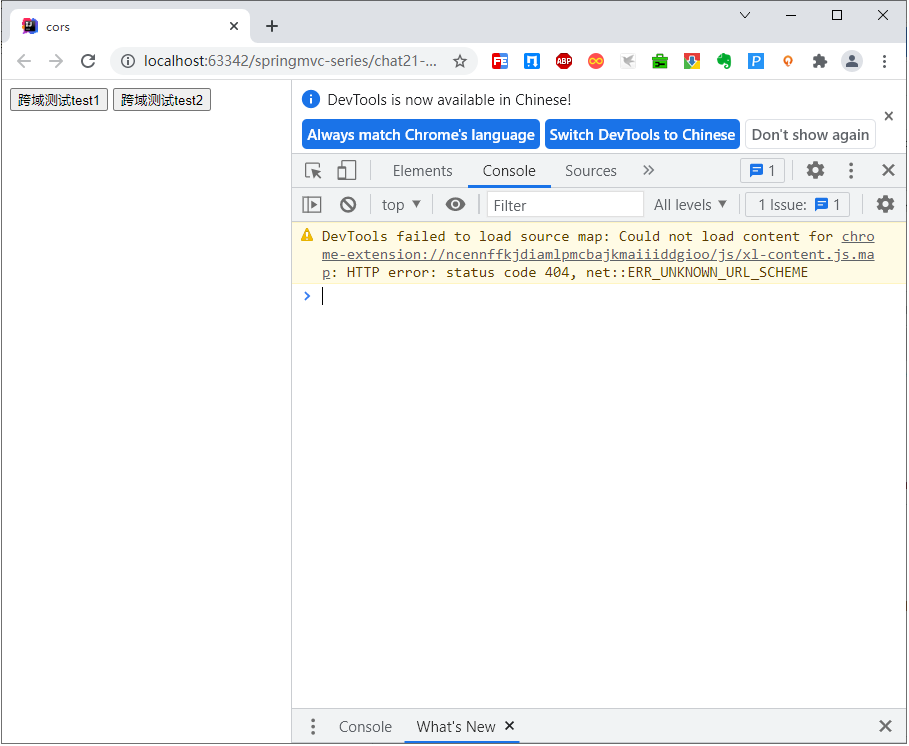Expand more DevTools tabs chevron
The image size is (909, 746).
[x=648, y=171]
